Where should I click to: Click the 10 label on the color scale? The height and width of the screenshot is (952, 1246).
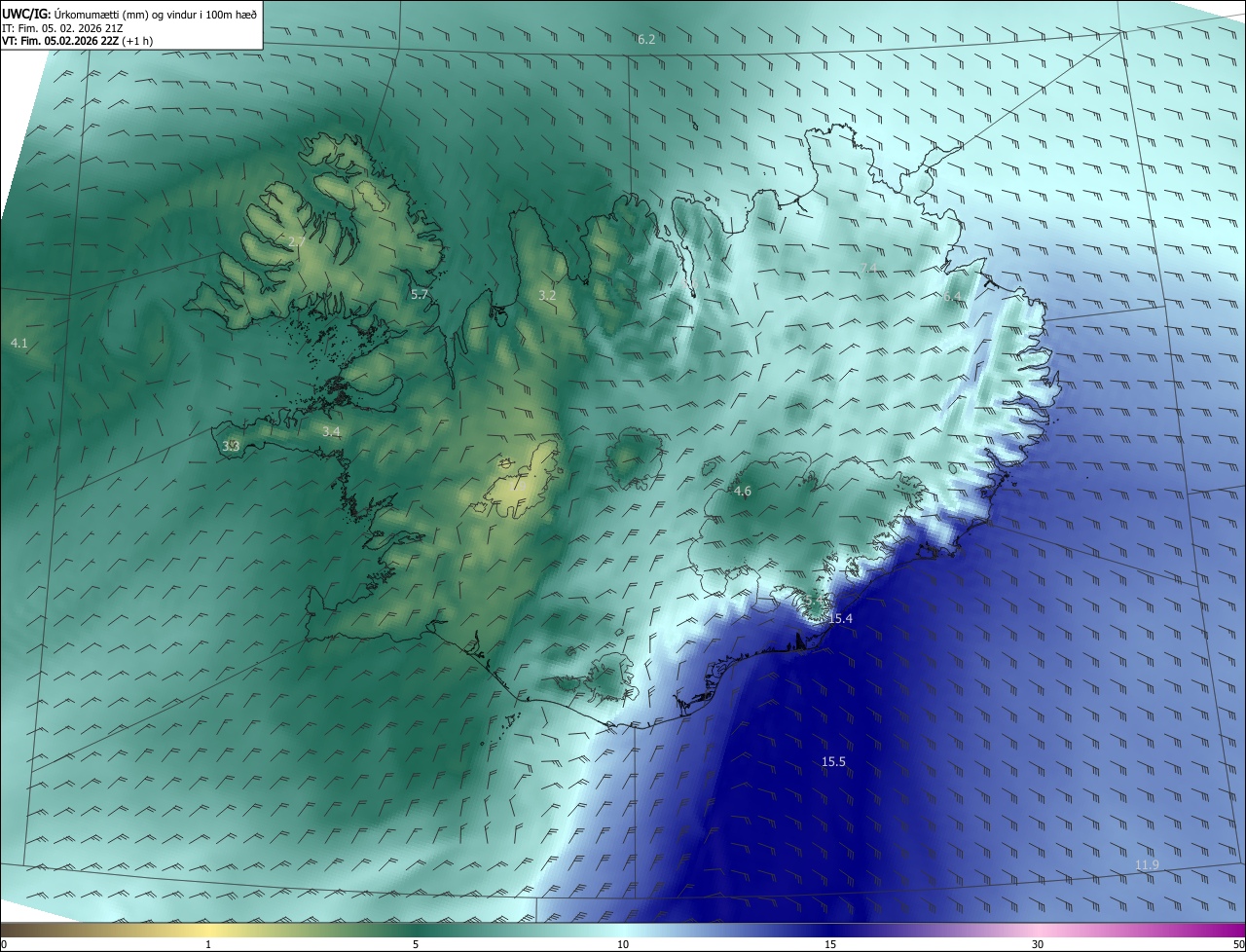point(623,944)
